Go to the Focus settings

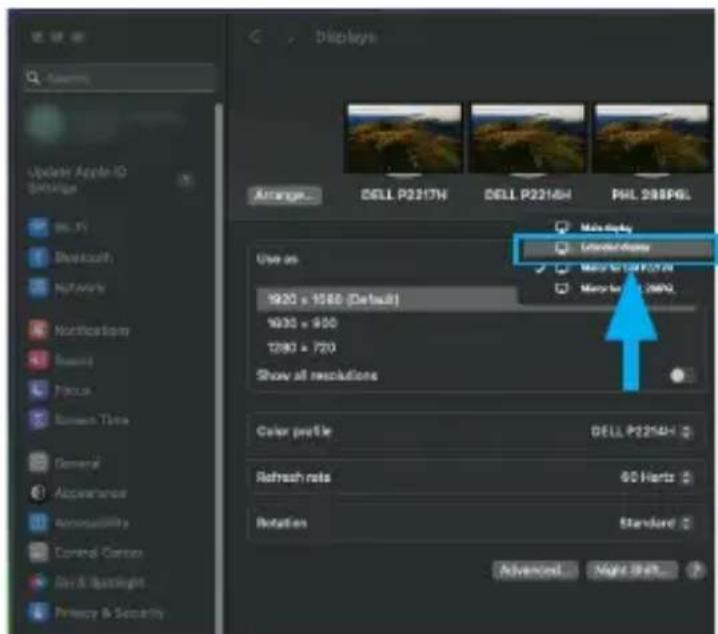coord(60,390)
